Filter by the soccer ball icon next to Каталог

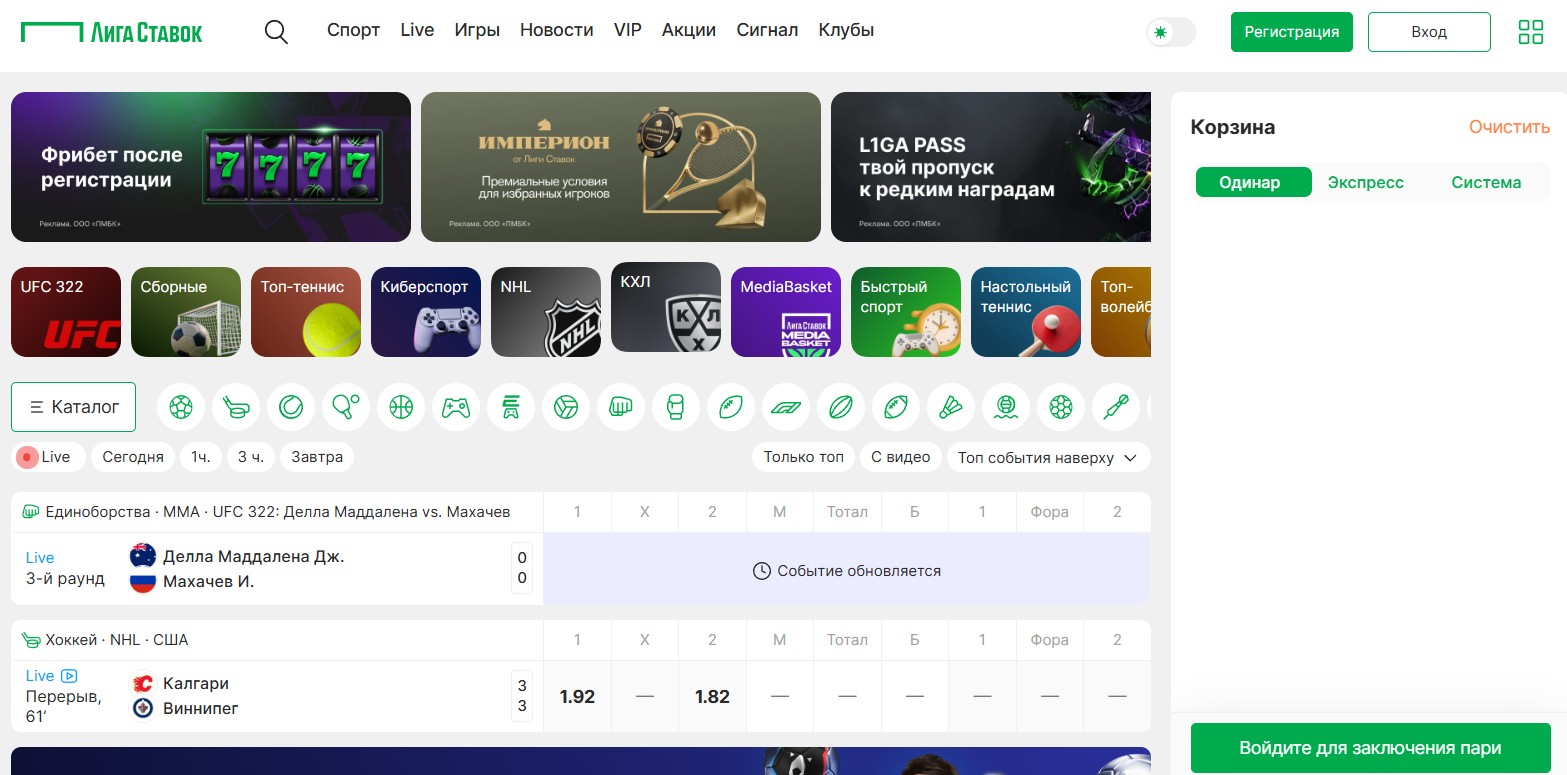coord(181,407)
